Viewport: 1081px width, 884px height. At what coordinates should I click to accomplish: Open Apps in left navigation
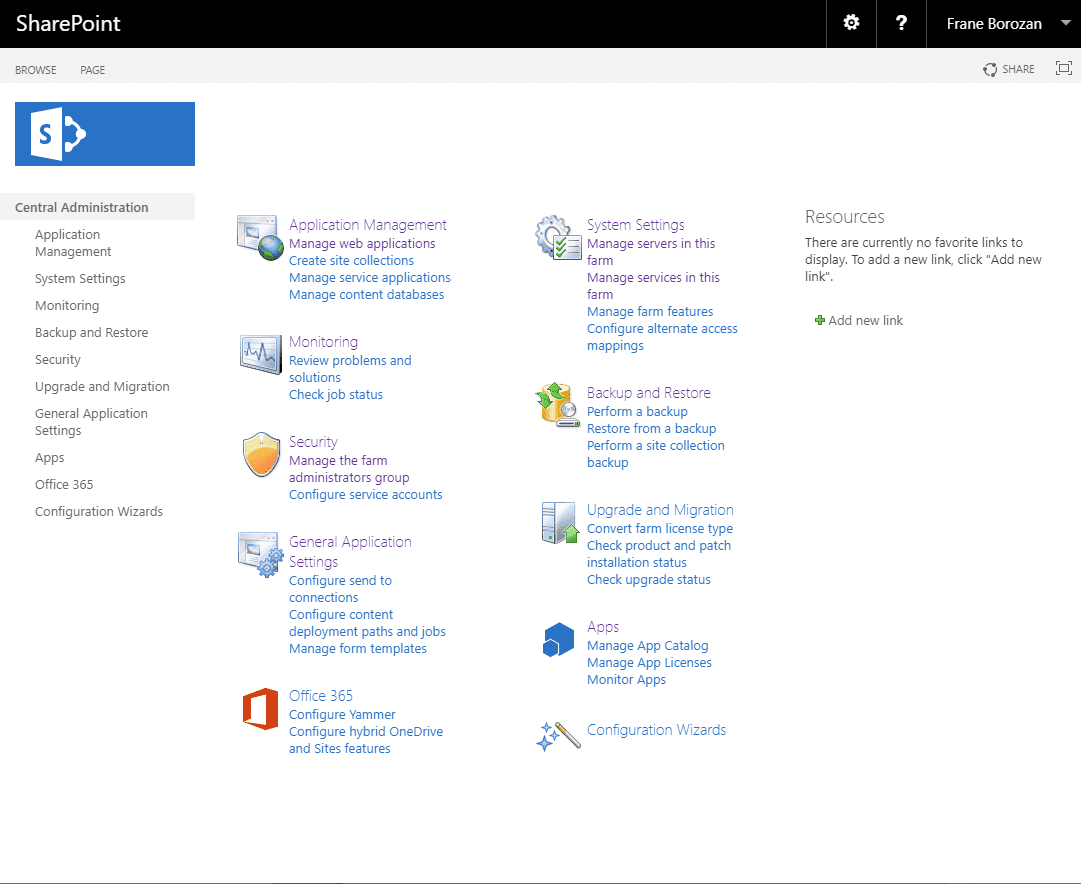pos(50,457)
